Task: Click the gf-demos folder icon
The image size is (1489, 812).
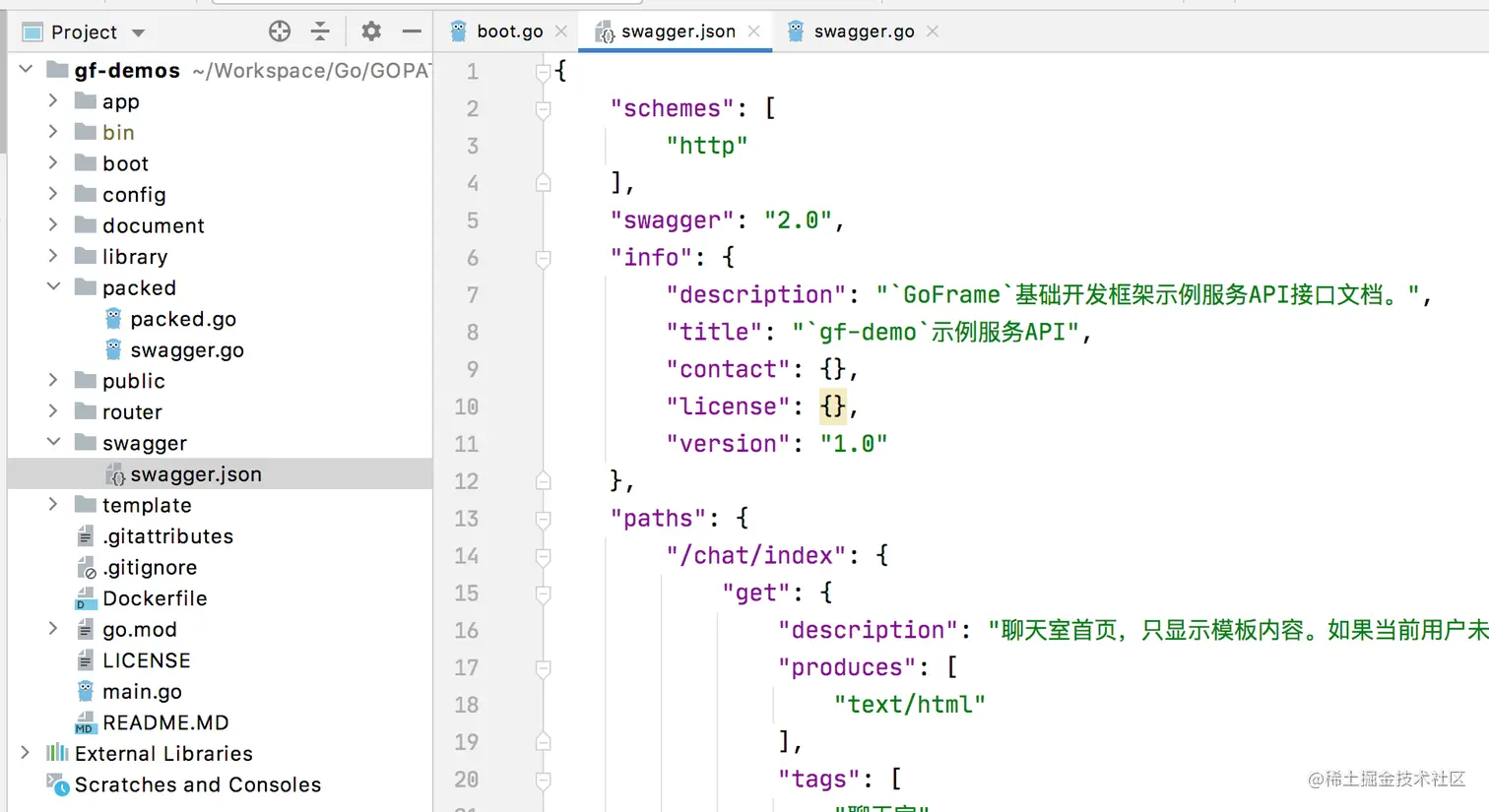Action: (x=57, y=70)
